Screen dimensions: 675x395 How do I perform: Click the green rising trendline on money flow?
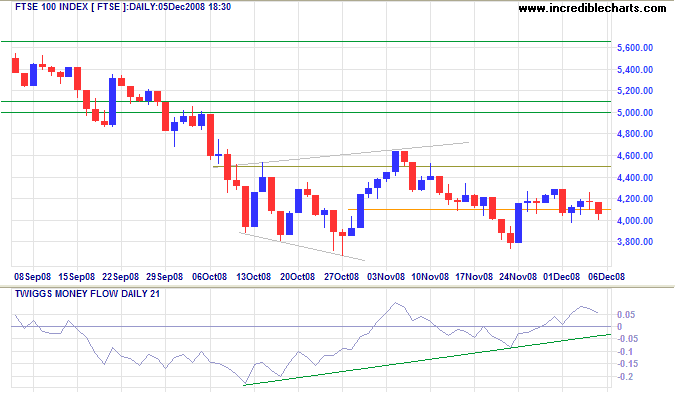[427, 359]
